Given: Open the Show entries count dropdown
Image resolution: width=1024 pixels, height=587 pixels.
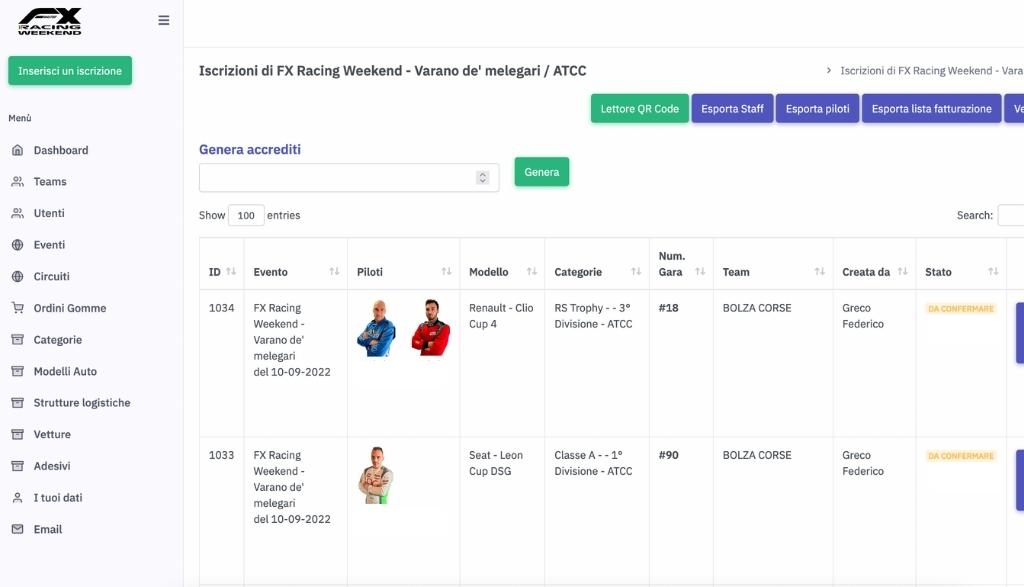Looking at the screenshot, I should coord(246,215).
